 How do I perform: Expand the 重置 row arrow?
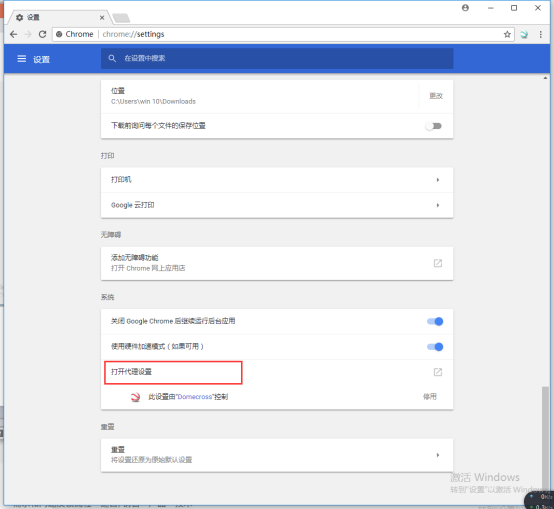tap(438, 455)
